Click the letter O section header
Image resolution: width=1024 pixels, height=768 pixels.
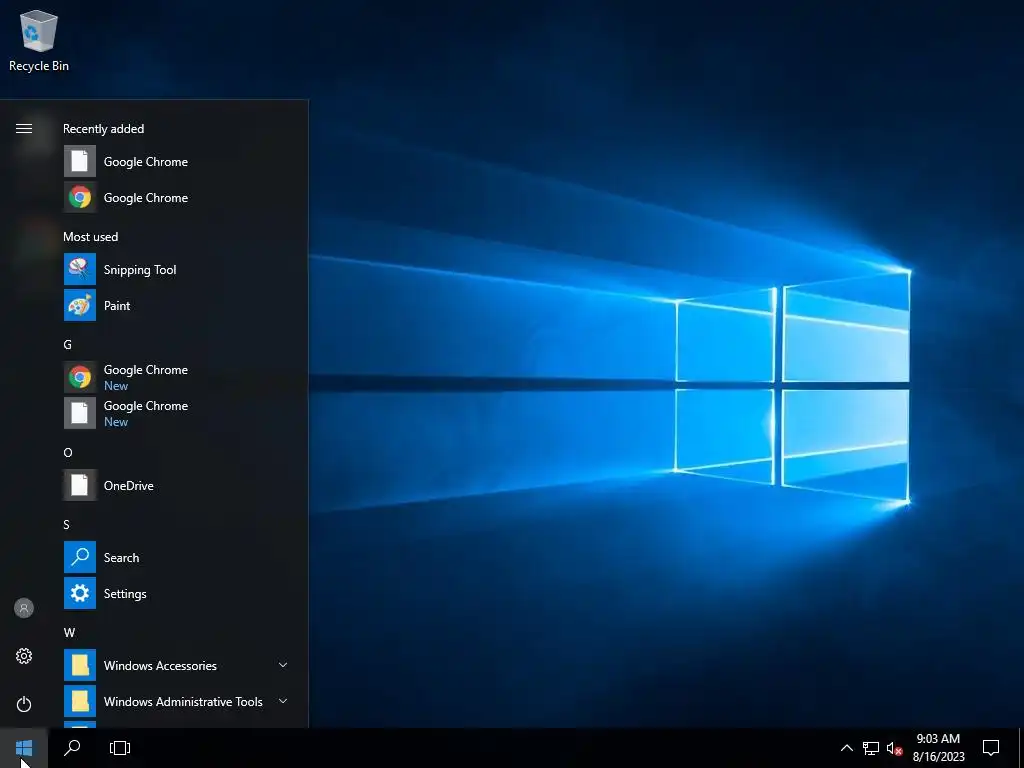67,453
